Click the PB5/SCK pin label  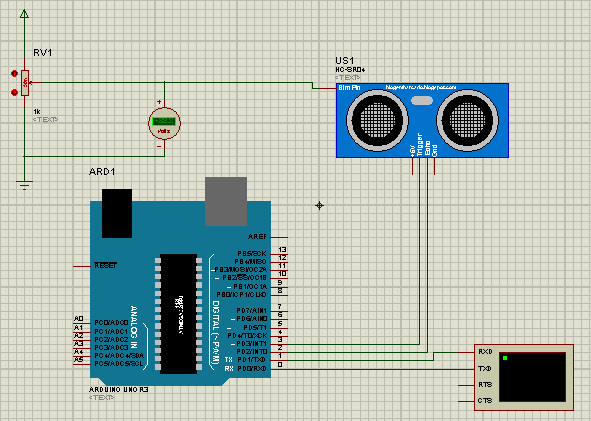click(252, 253)
